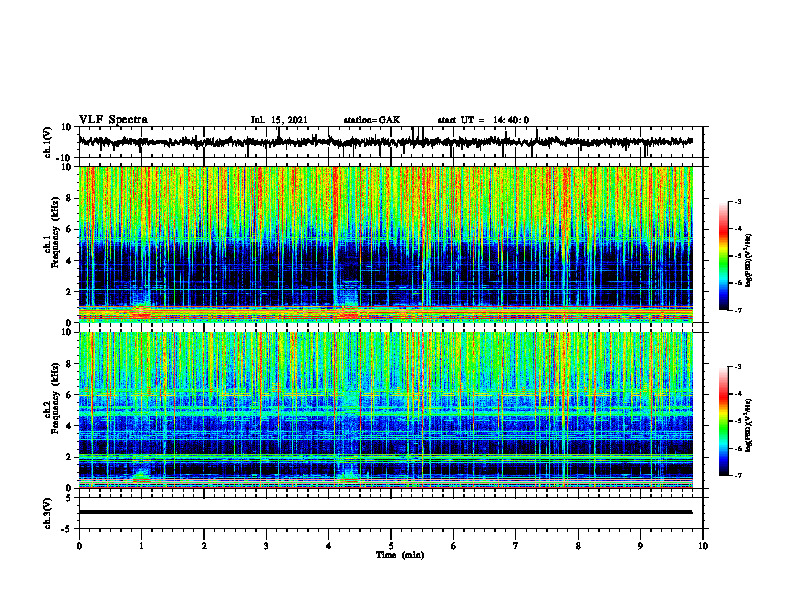Click the "ch.2 Frequency (kHz)" axis label
792x612 pixels.
coord(52,410)
